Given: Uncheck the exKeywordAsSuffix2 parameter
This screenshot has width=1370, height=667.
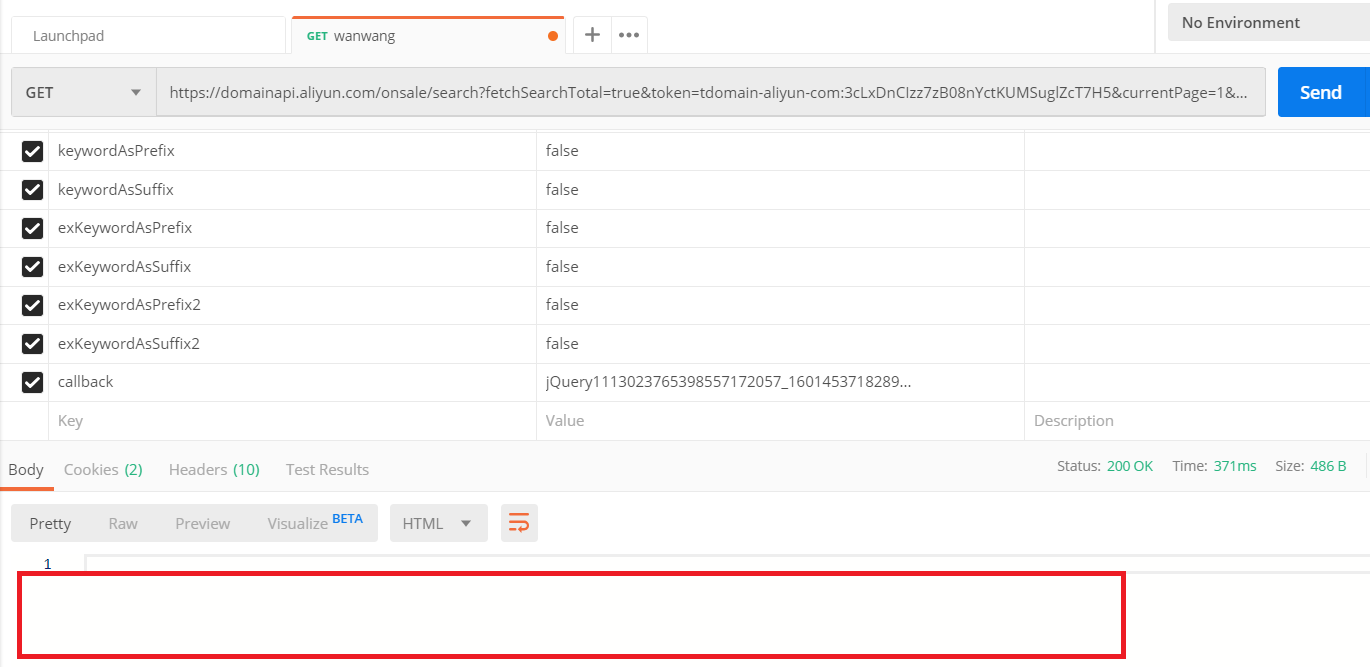Looking at the screenshot, I should pyautogui.click(x=32, y=344).
